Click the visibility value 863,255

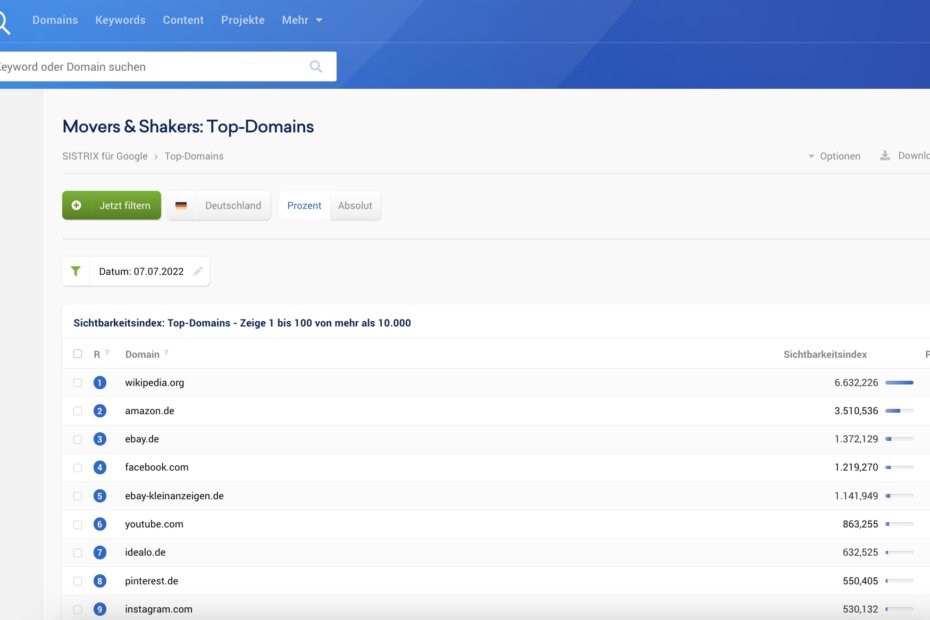coord(860,524)
